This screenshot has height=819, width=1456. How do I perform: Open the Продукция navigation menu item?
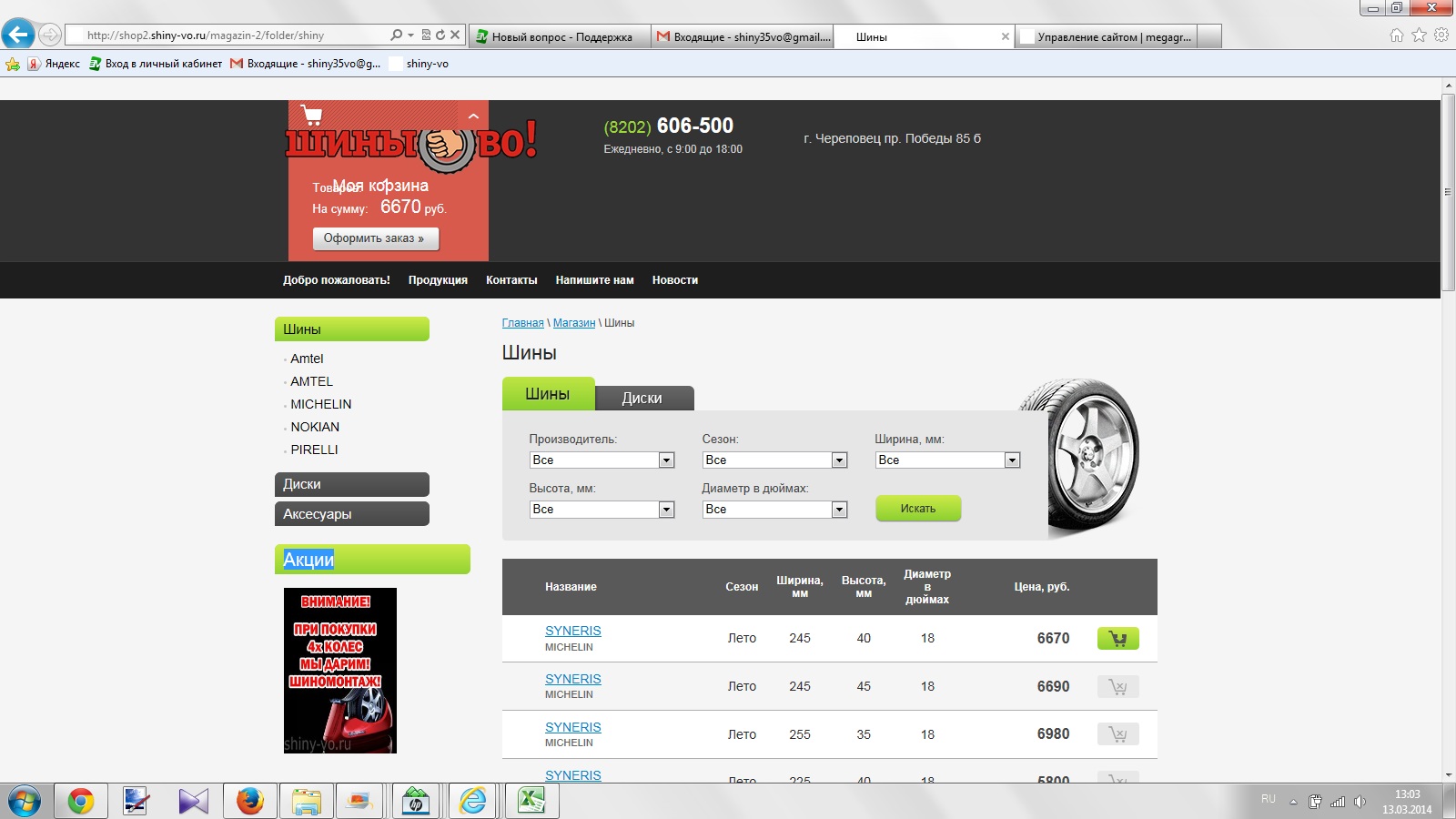click(438, 280)
